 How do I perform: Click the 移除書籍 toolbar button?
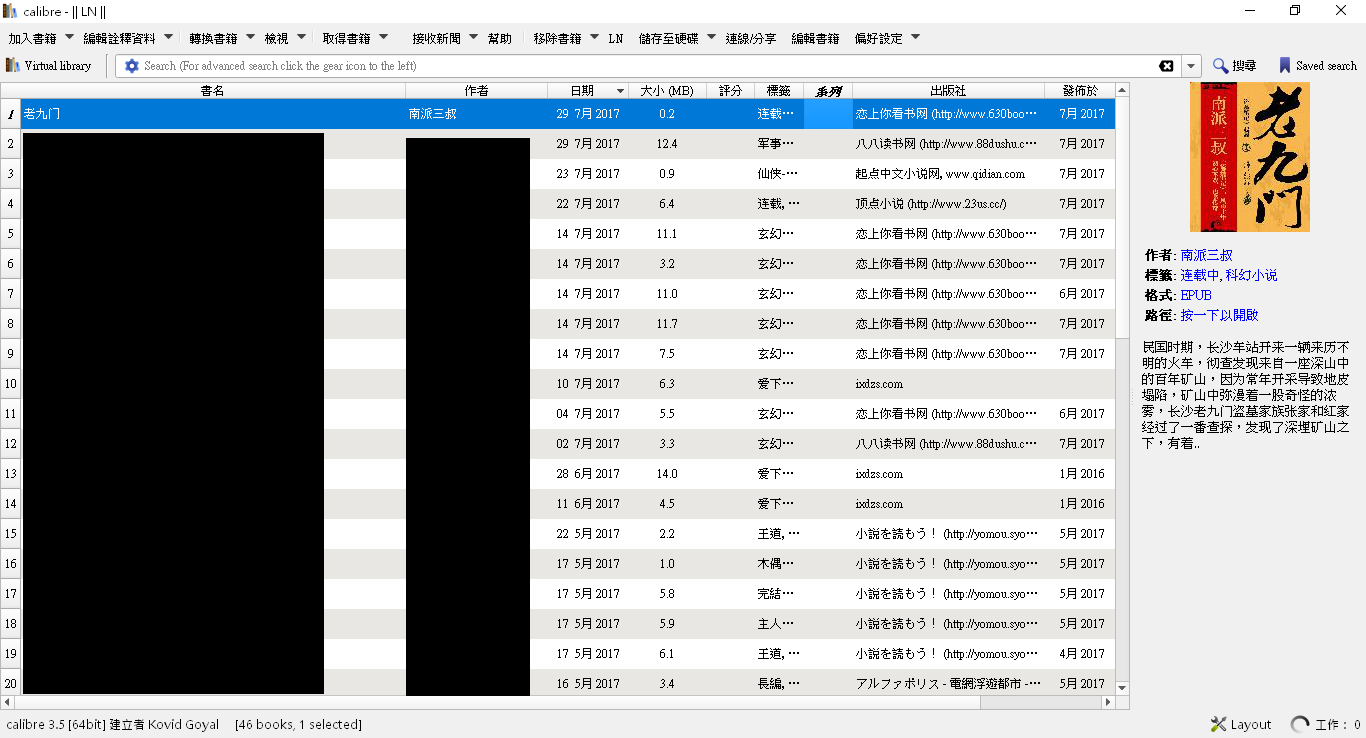coord(557,39)
